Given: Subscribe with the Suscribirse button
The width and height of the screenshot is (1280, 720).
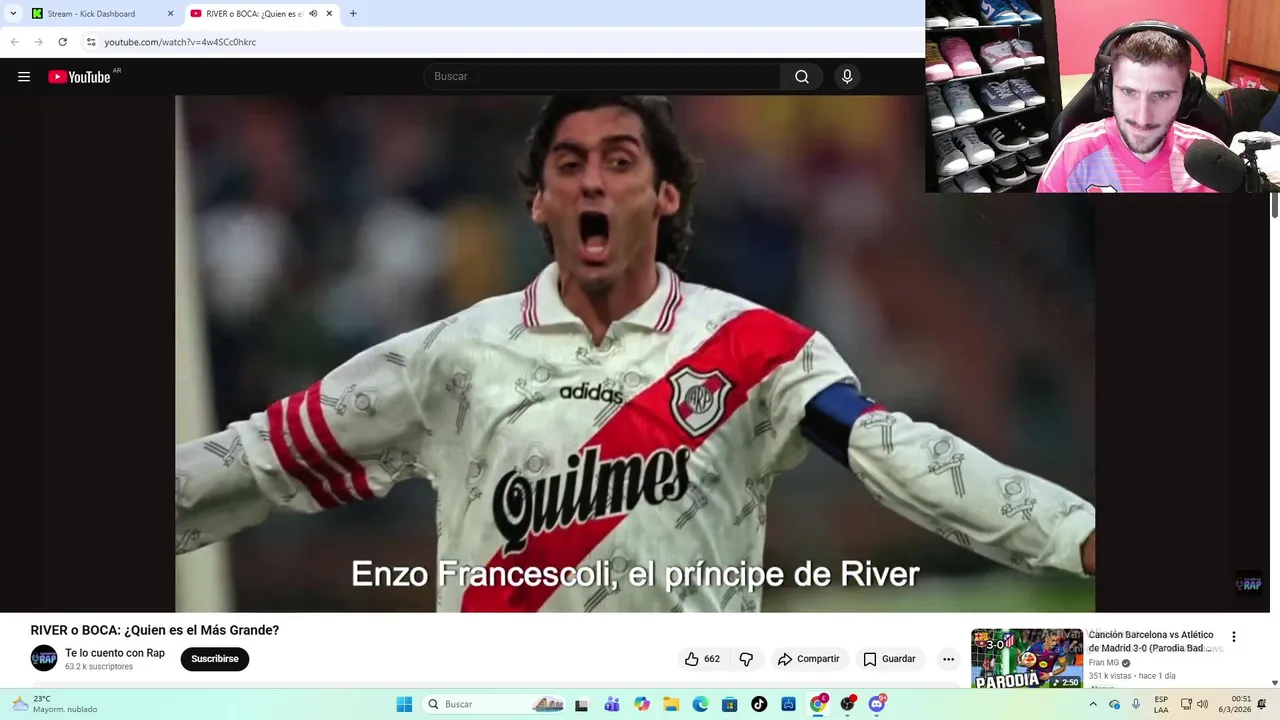Looking at the screenshot, I should pos(215,659).
